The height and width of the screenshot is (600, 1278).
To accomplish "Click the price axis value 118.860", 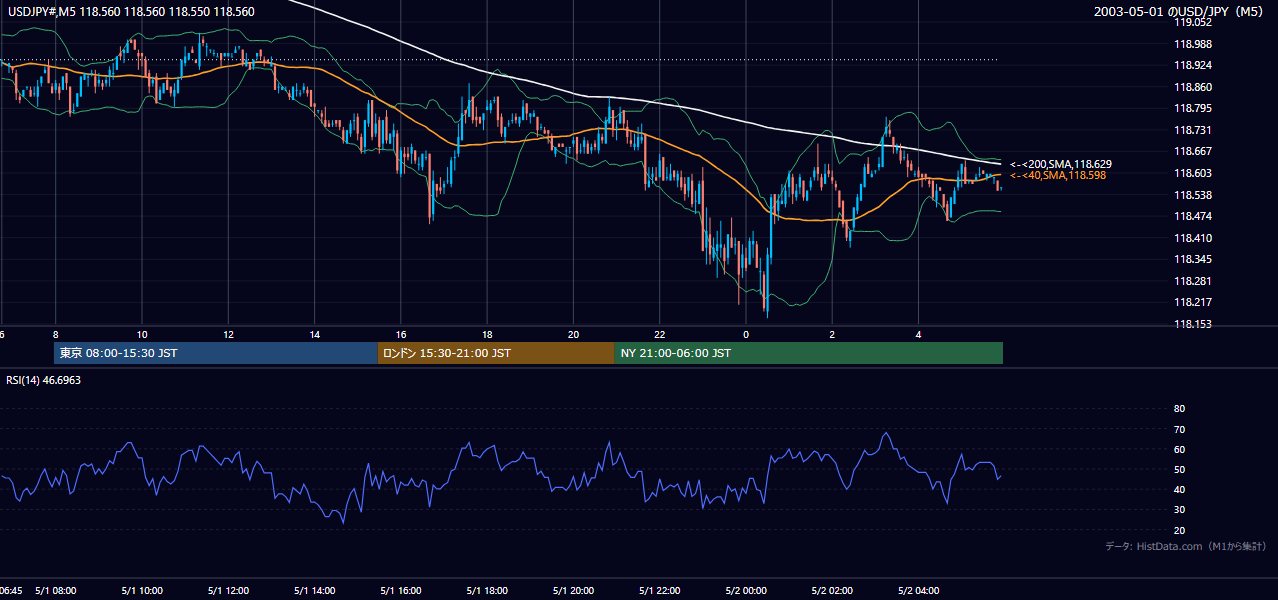I will [1192, 87].
